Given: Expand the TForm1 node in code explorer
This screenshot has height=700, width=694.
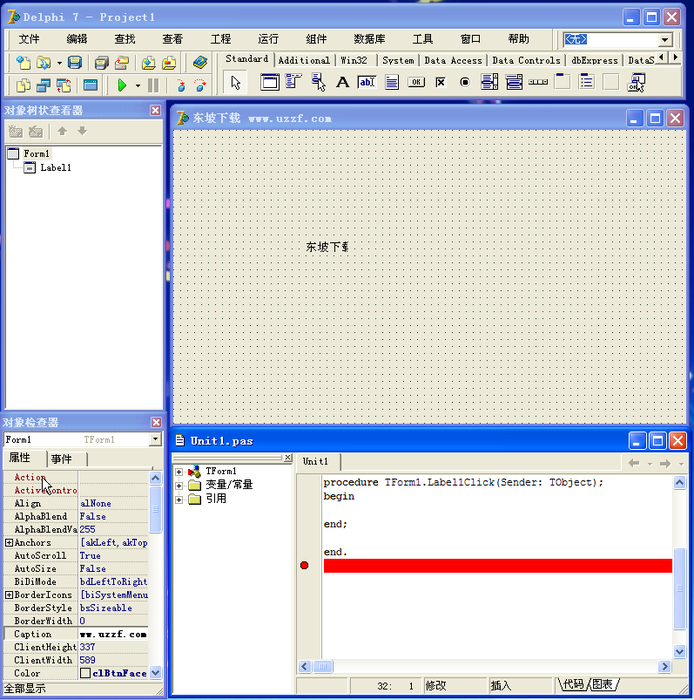Looking at the screenshot, I should (x=179, y=472).
